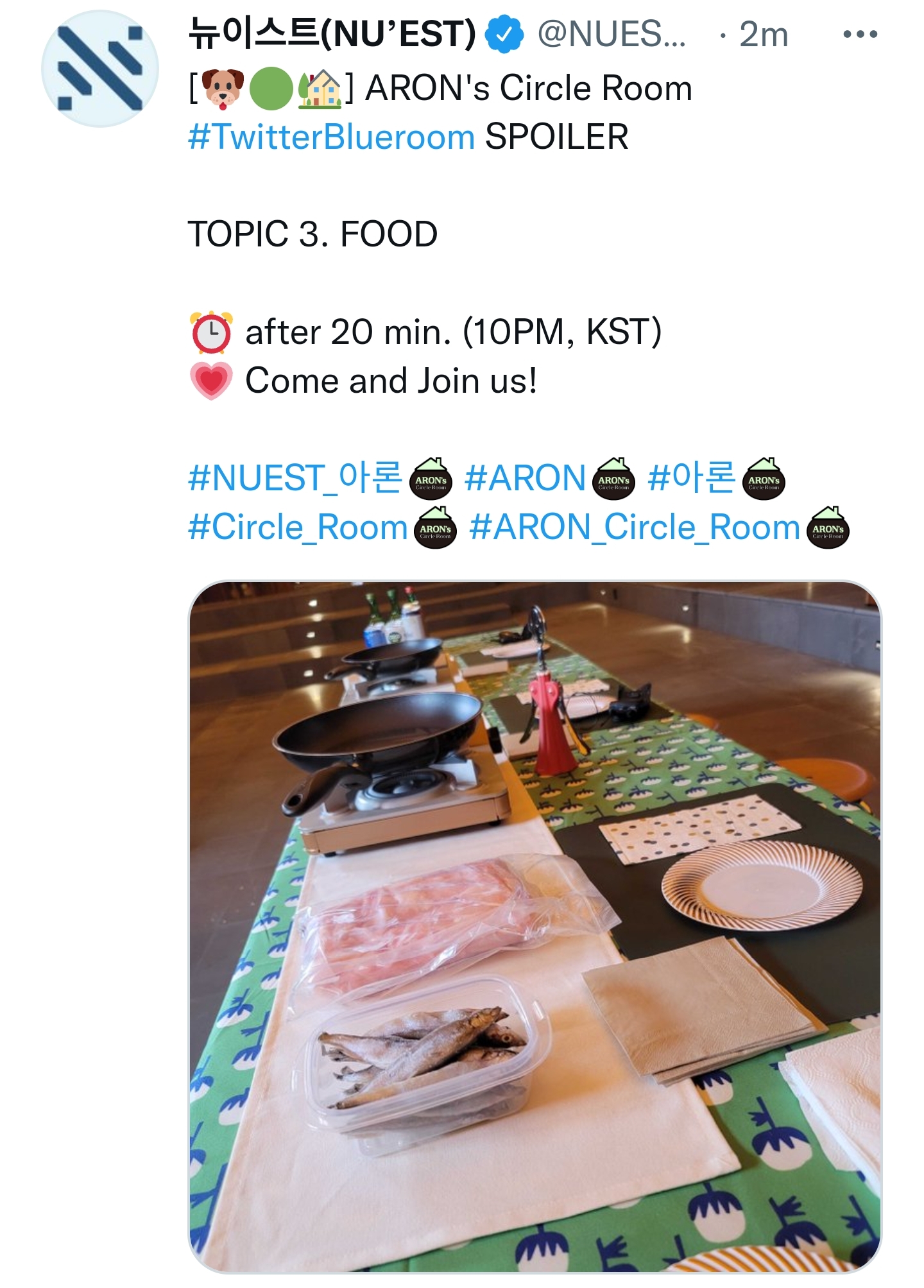The height and width of the screenshot is (1288, 924).
Task: Tap the dog face emoji
Action: click(x=222, y=88)
